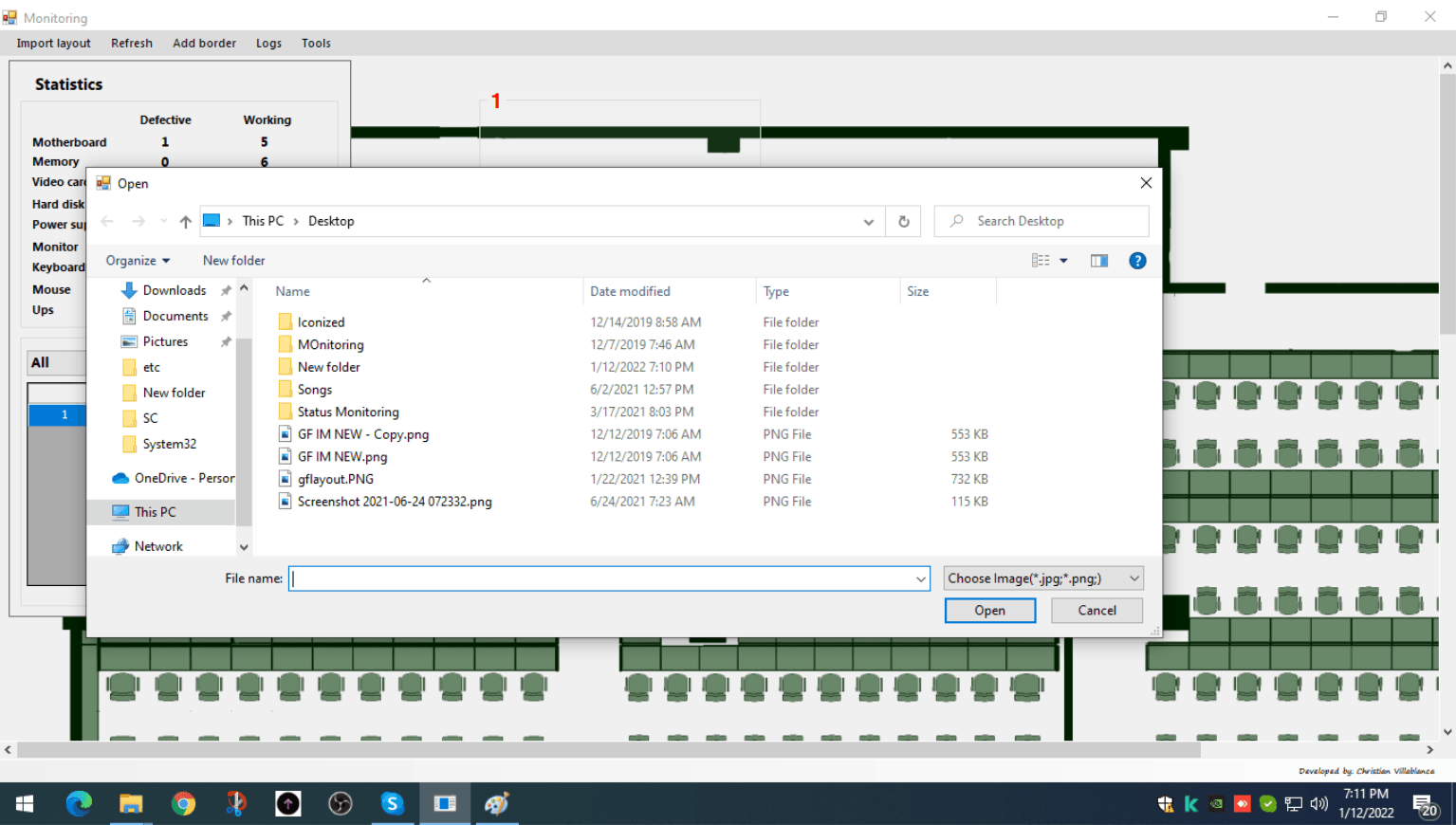Click inside the File name field
Viewport: 1456px width, 825px height.
coord(607,577)
